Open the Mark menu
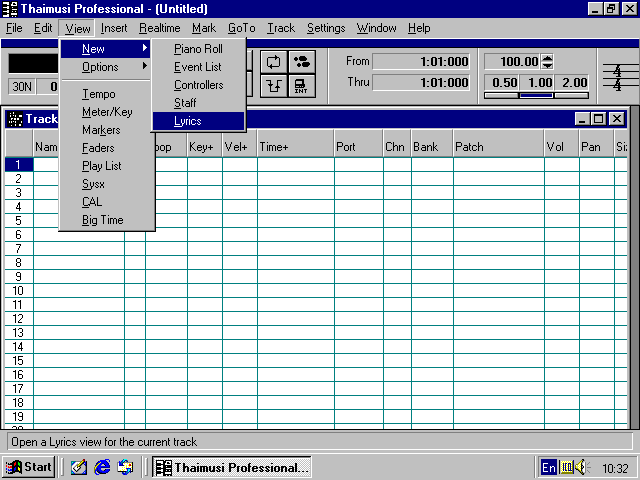Image resolution: width=640 pixels, height=480 pixels. [204, 28]
